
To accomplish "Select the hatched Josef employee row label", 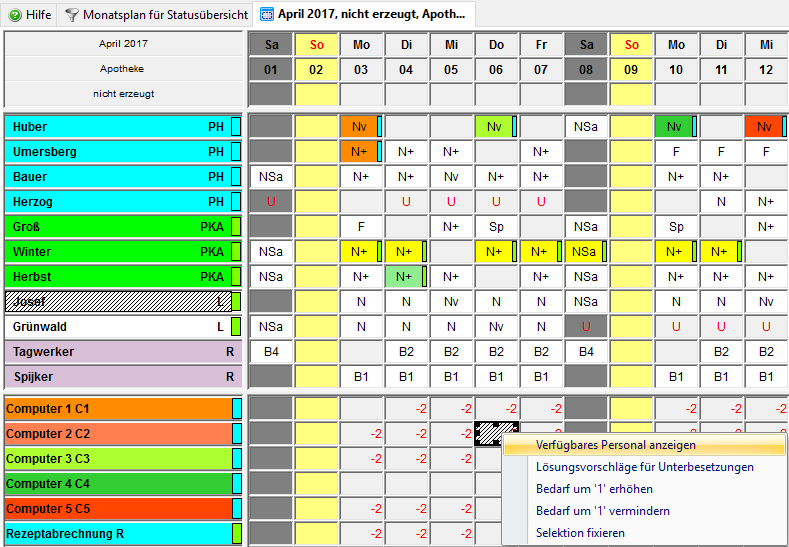I will coord(116,302).
